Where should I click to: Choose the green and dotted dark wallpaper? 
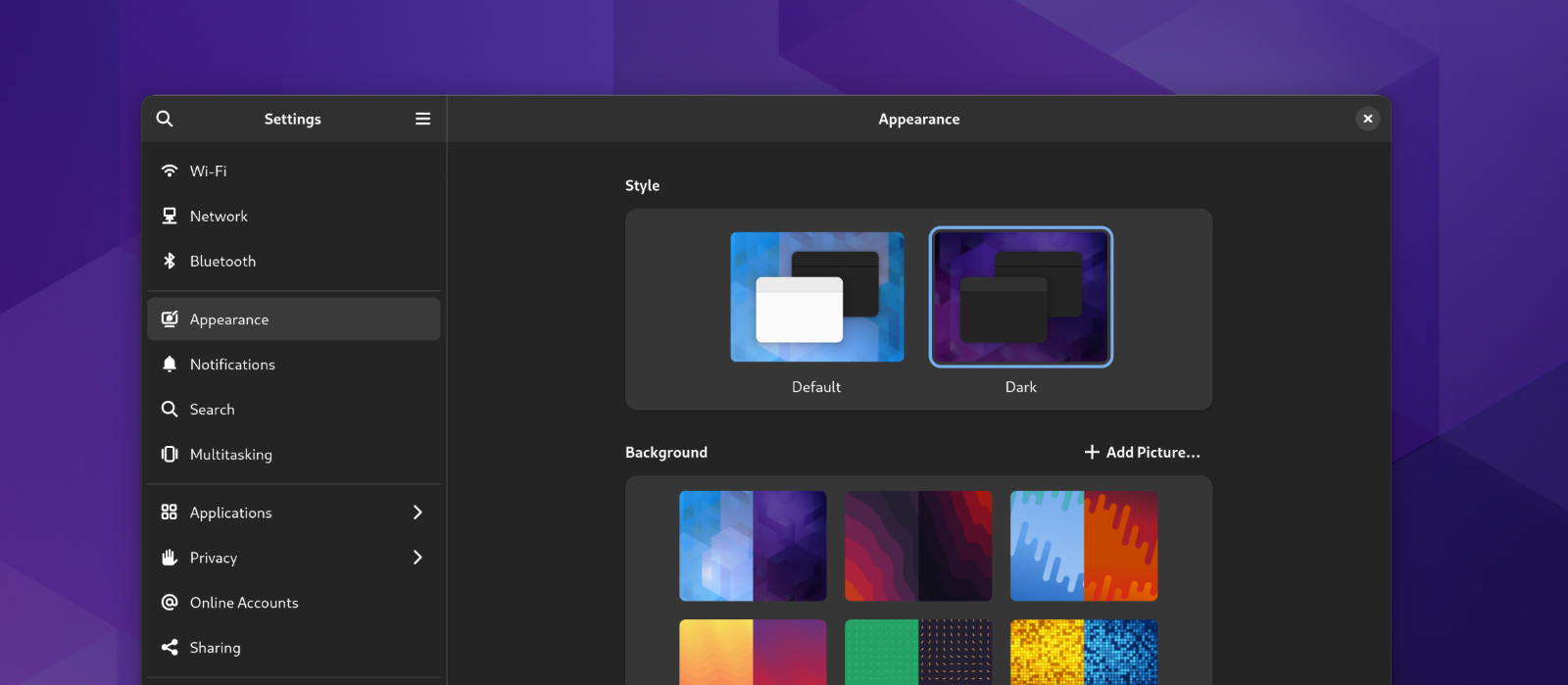pos(918,653)
